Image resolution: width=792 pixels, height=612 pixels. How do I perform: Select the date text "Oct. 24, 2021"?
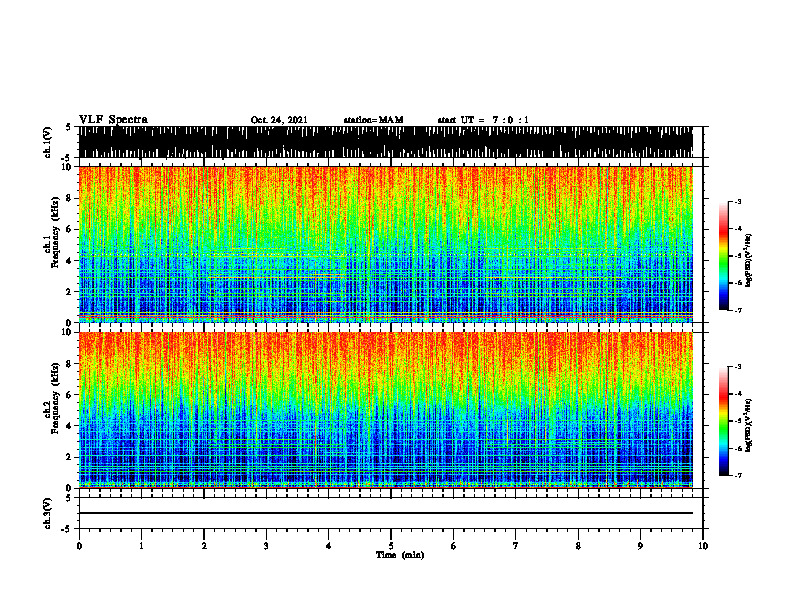279,120
